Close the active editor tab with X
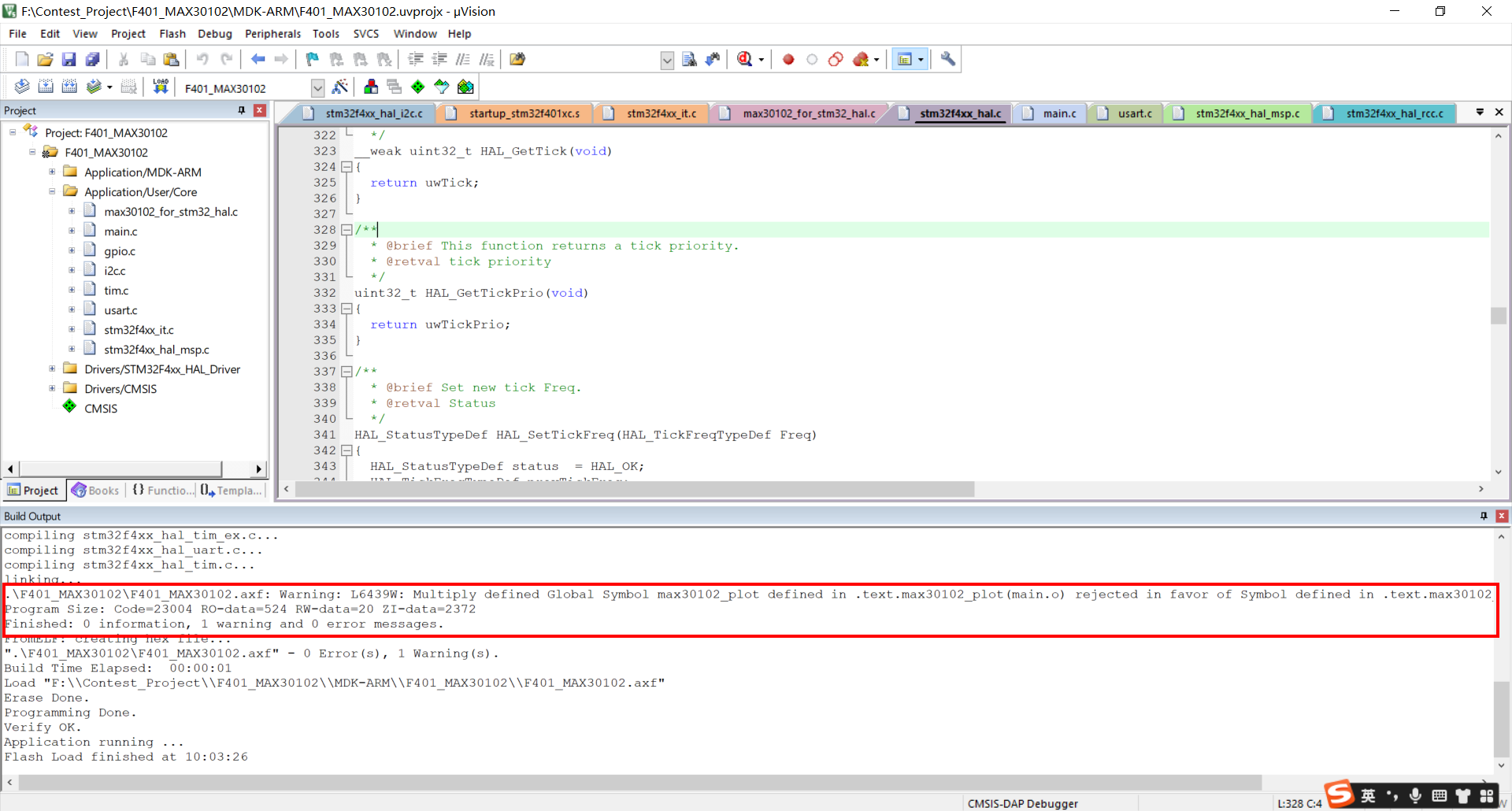Image resolution: width=1512 pixels, height=811 pixels. [1499, 113]
